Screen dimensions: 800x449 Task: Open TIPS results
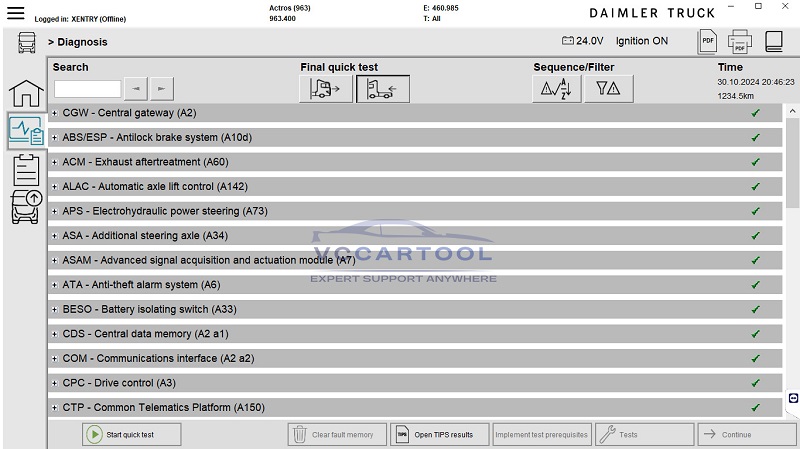(x=440, y=435)
